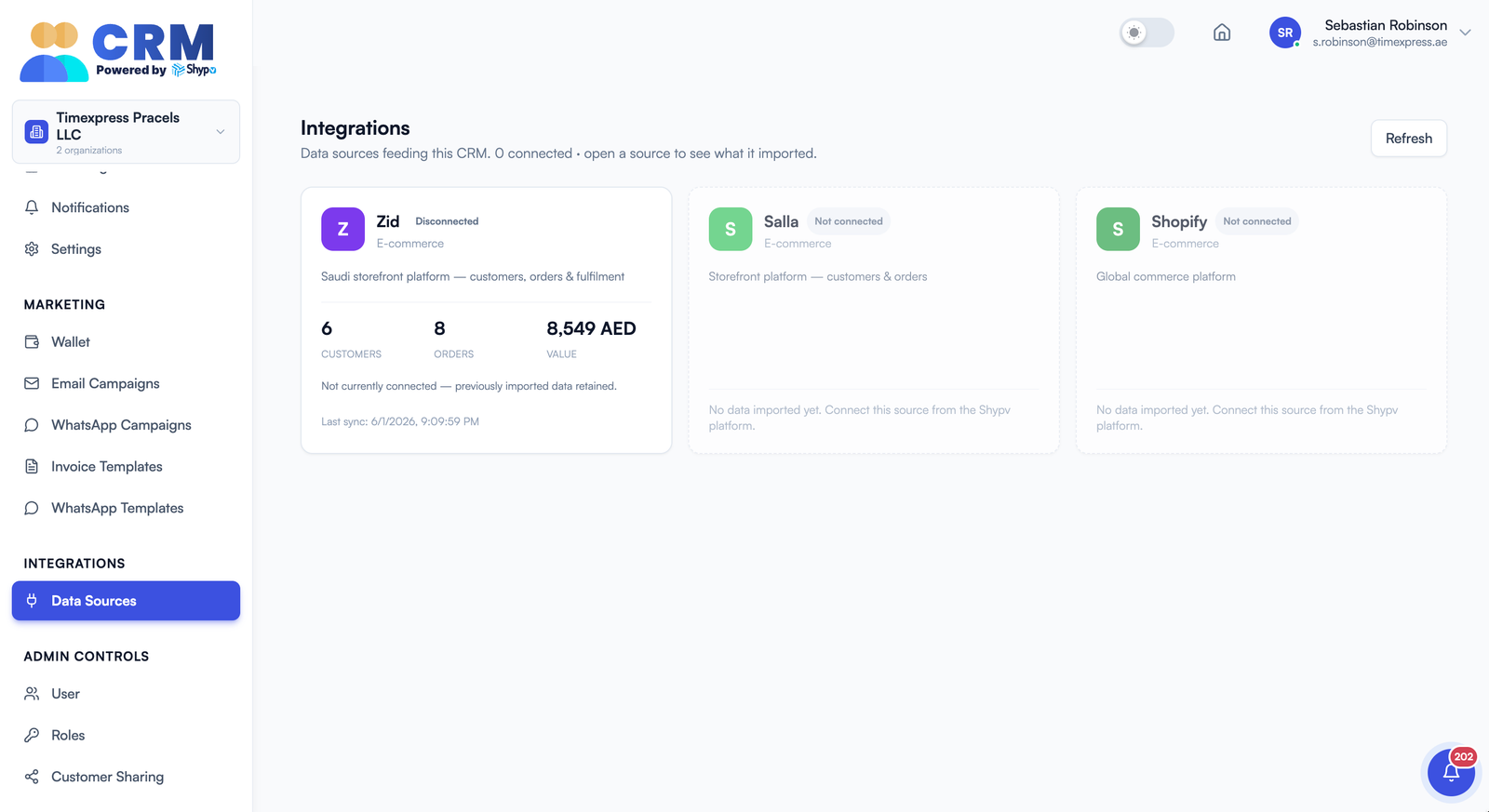Screen dimensions: 1489x812
Task: Click Zid Disconnected status badge
Action: (447, 221)
